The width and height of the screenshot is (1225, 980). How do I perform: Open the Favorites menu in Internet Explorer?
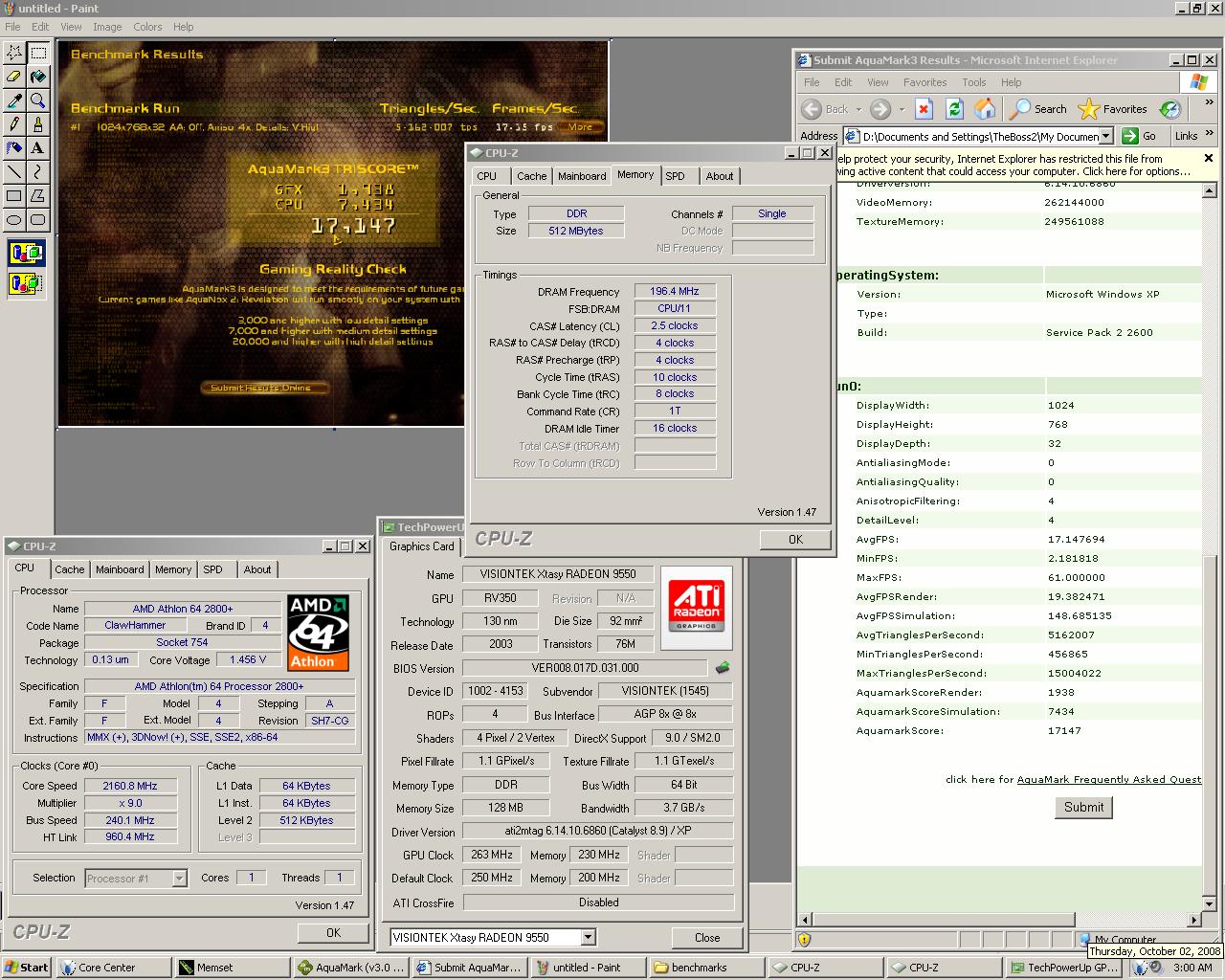point(924,82)
